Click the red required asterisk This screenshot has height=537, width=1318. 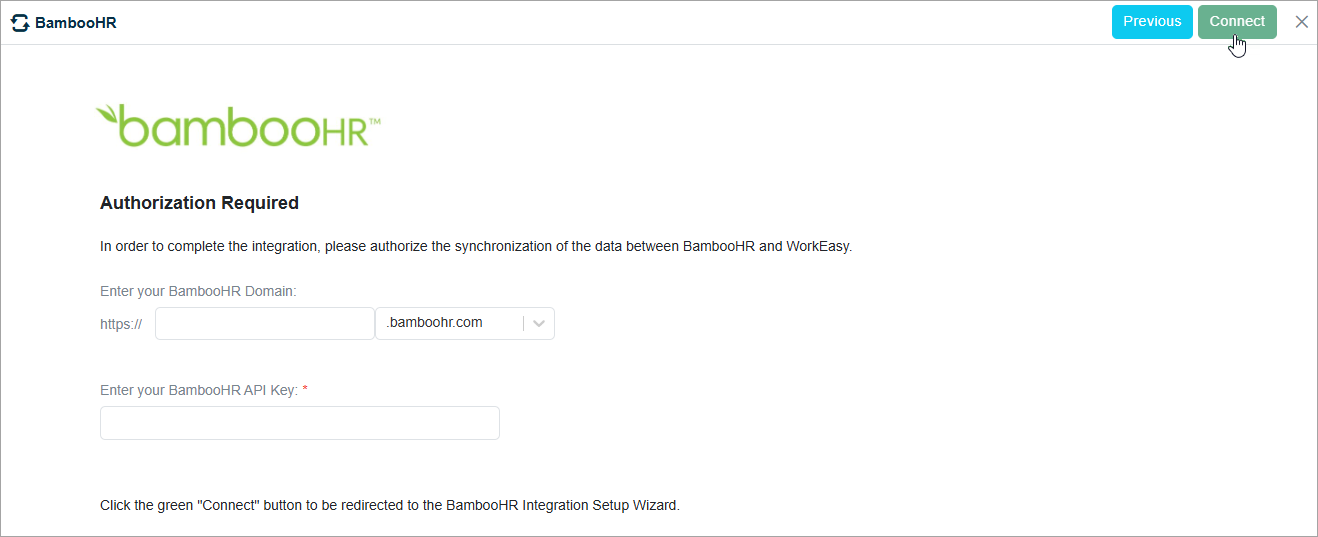(x=305, y=389)
